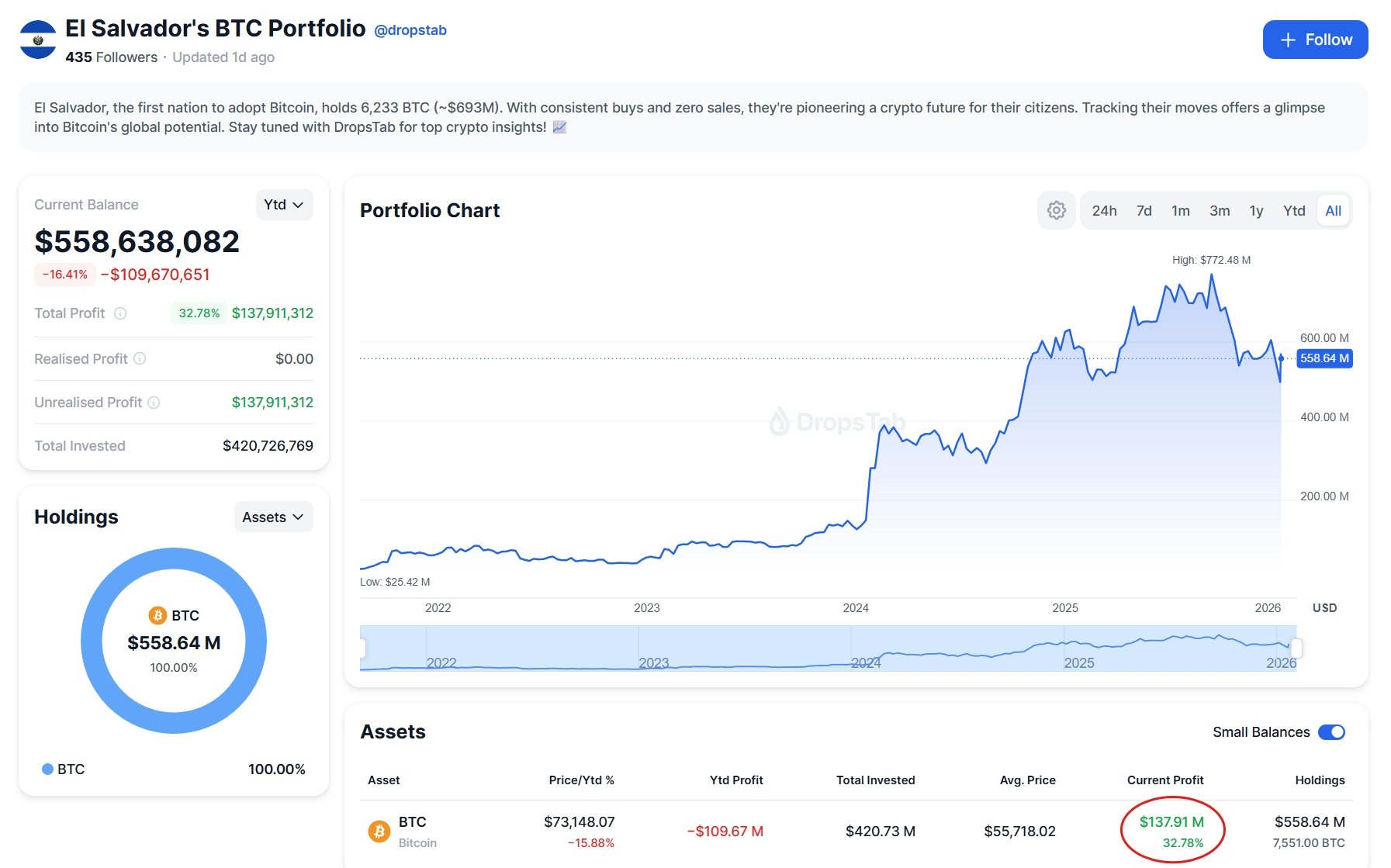Select the 24h chart range tab

(x=1104, y=211)
